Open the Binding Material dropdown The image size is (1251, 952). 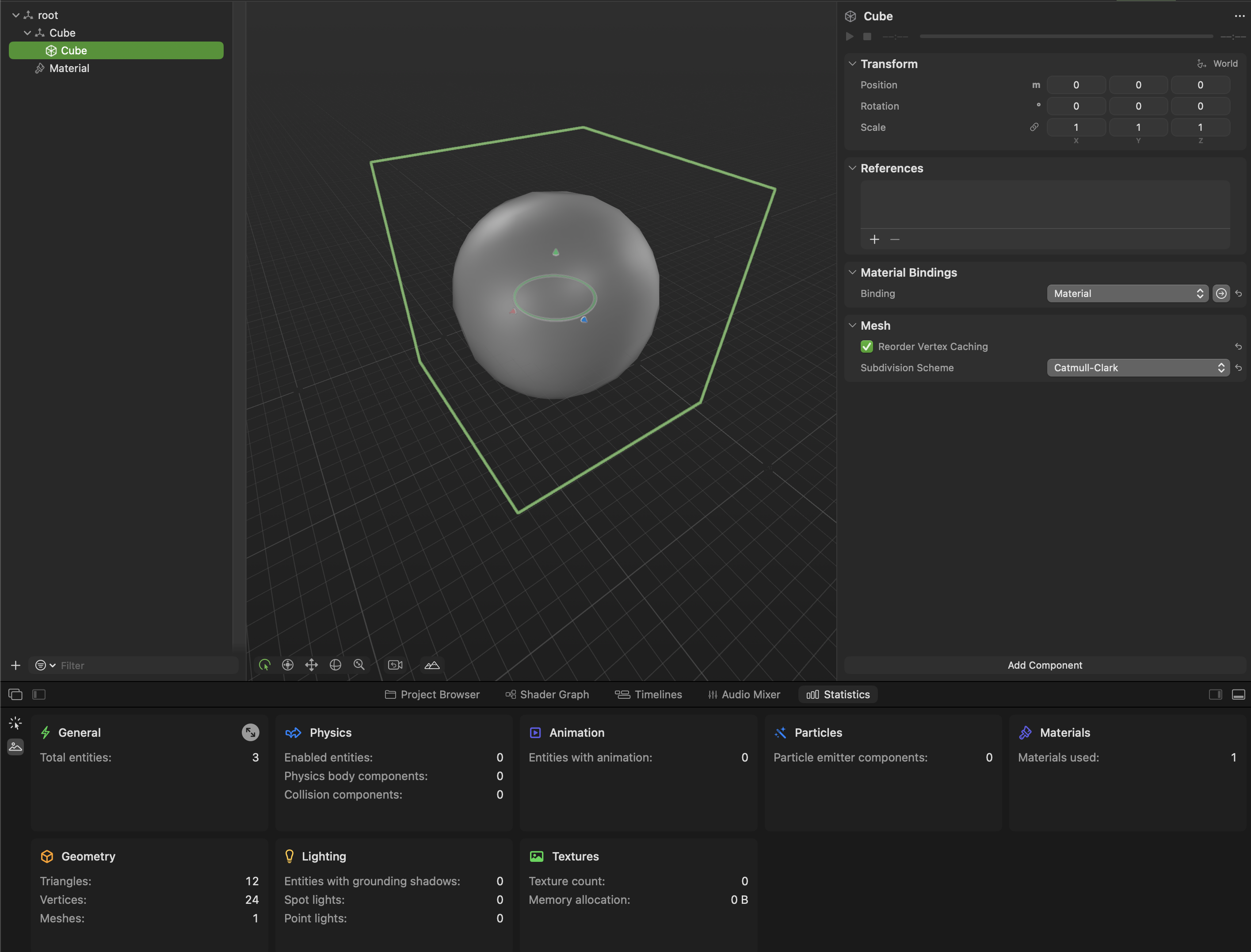click(x=1127, y=293)
